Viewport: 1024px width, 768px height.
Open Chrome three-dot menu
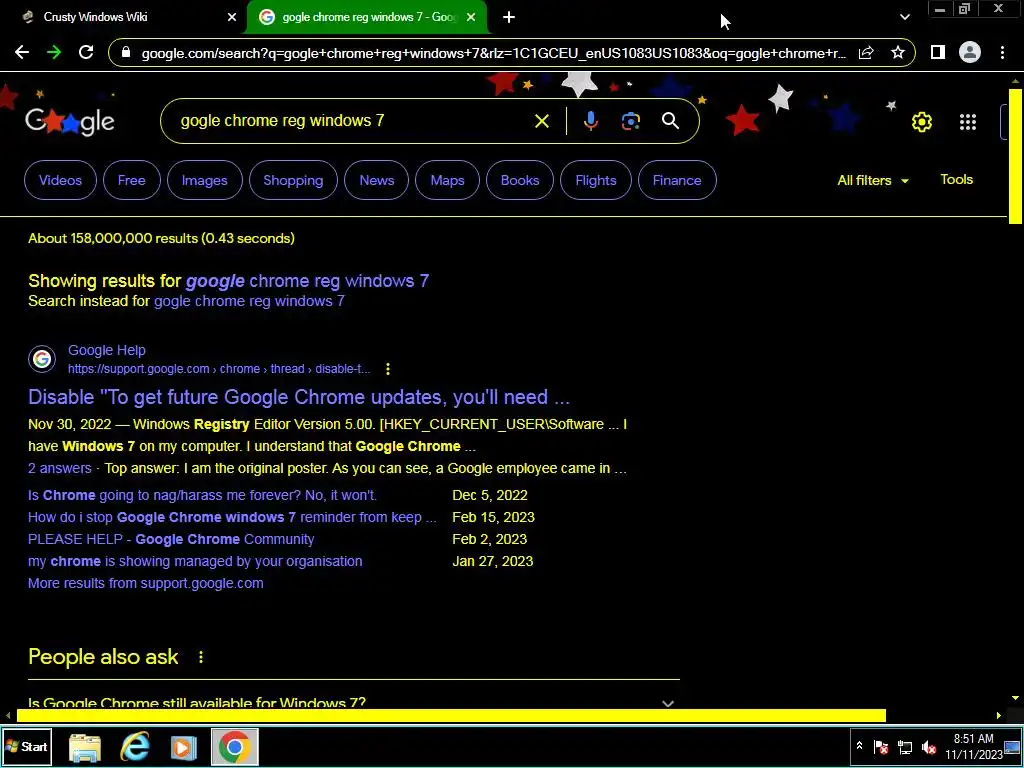[1002, 53]
